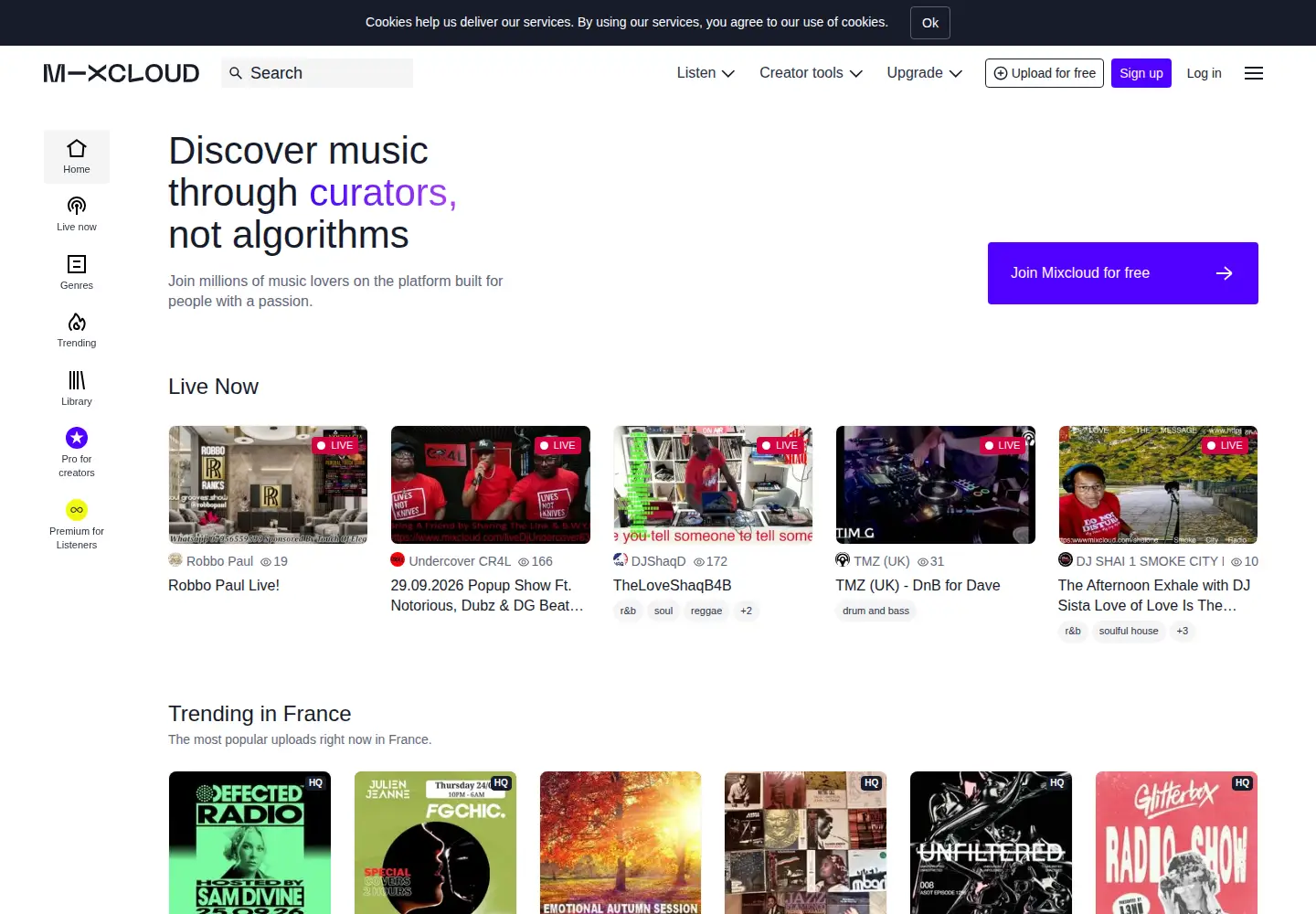Image resolution: width=1316 pixels, height=914 pixels.
Task: Click Upload for free button
Action: (x=1045, y=73)
